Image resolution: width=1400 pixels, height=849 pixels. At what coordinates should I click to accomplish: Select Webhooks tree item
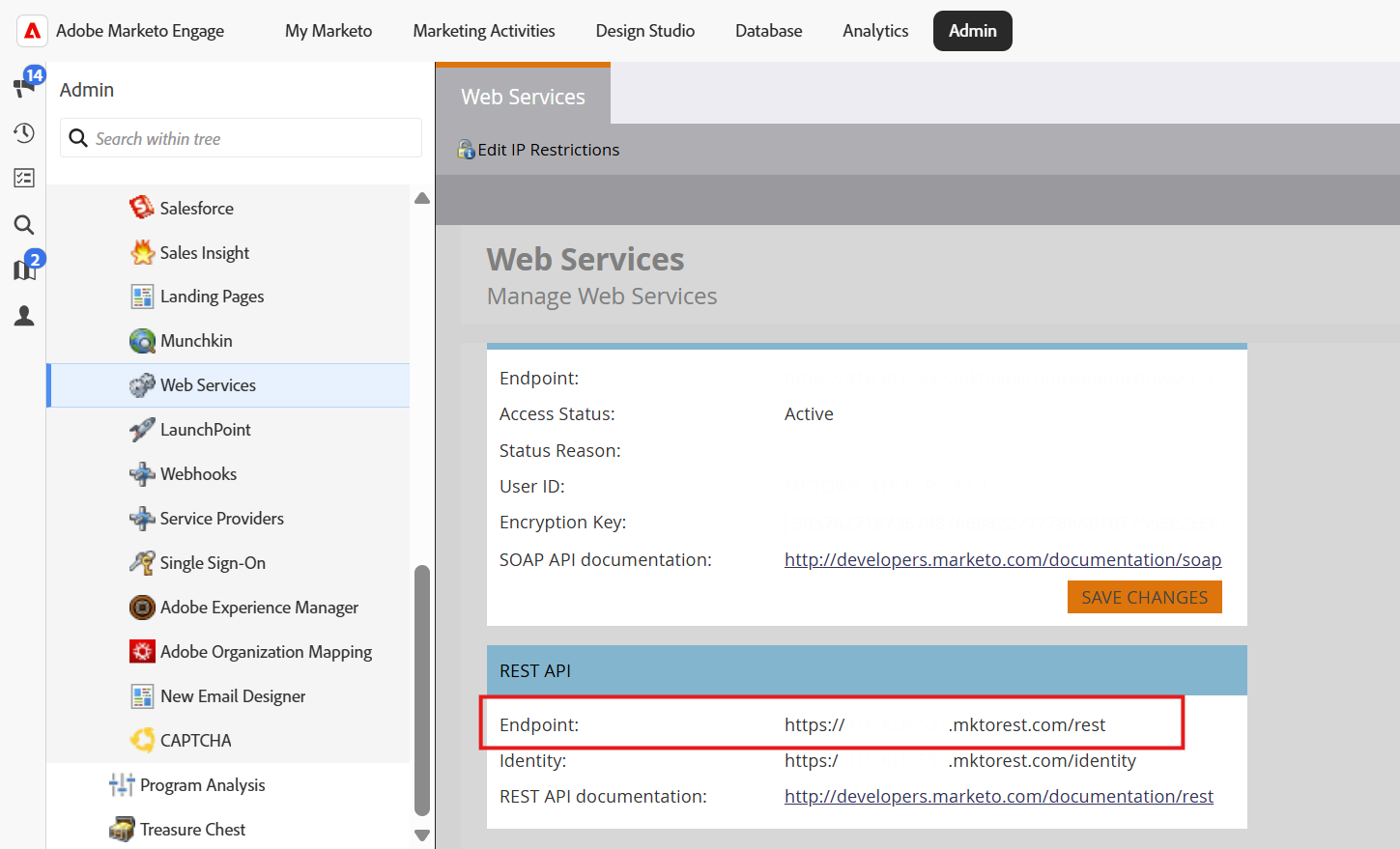click(198, 474)
